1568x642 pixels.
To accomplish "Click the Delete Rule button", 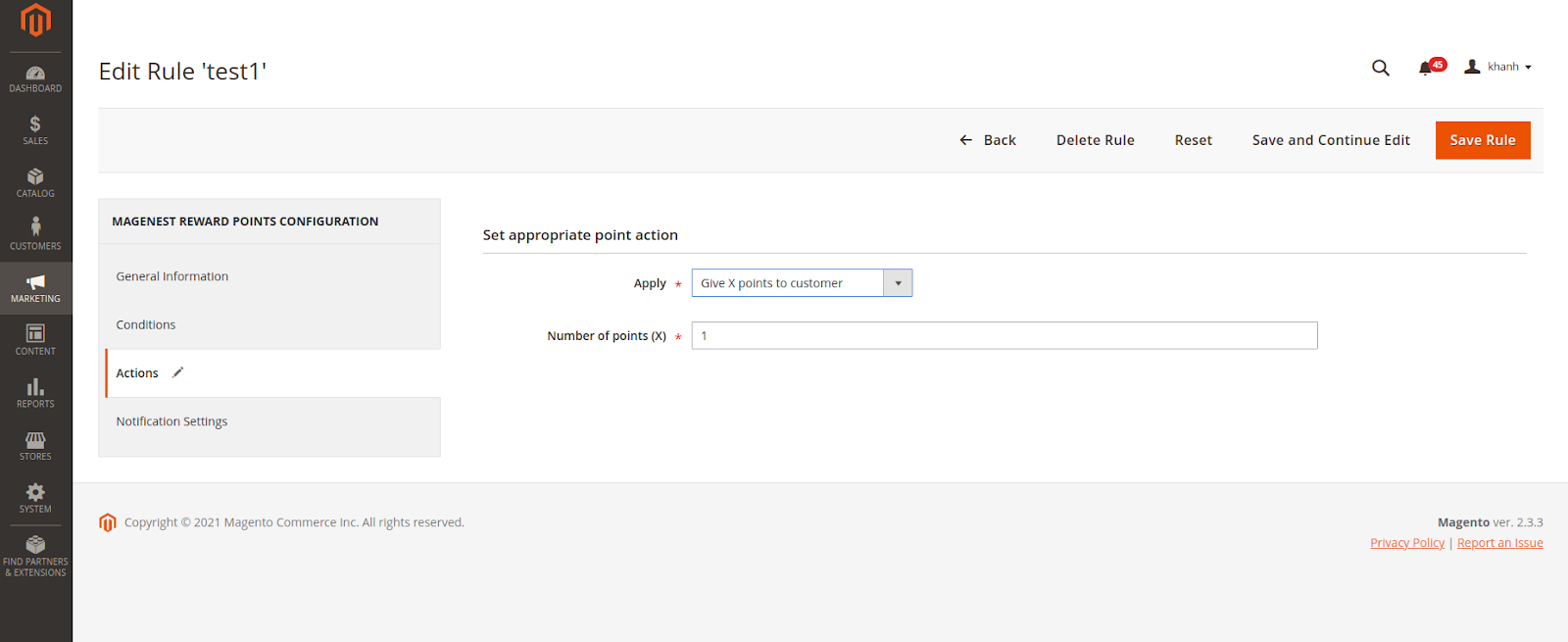I will pos(1095,140).
